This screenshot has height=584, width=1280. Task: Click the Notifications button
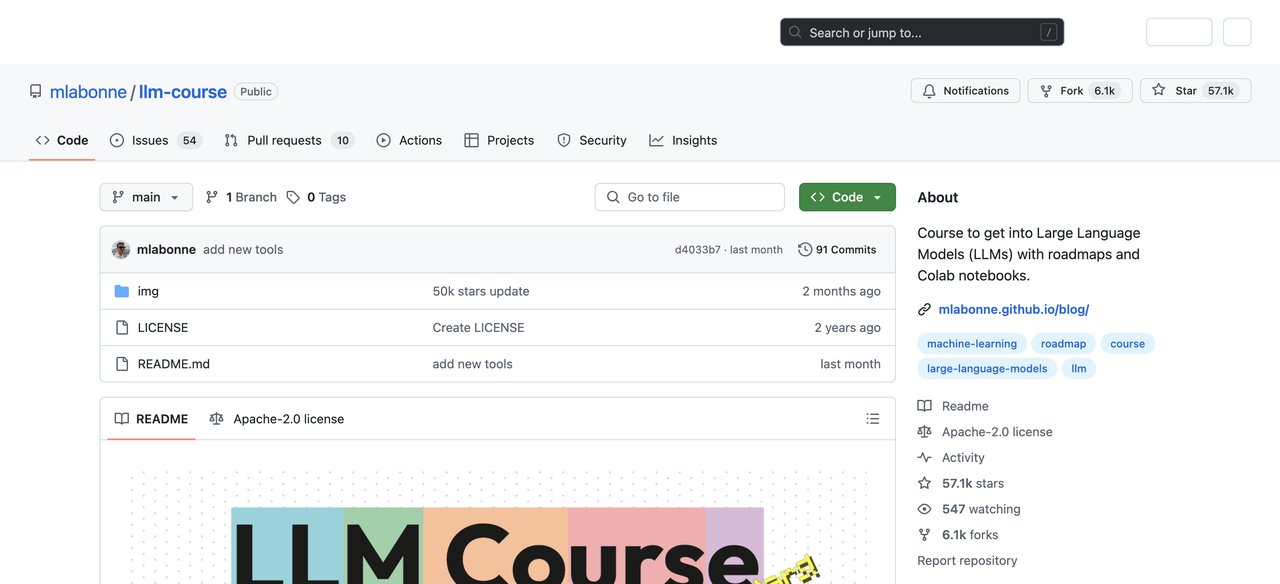tap(965, 90)
